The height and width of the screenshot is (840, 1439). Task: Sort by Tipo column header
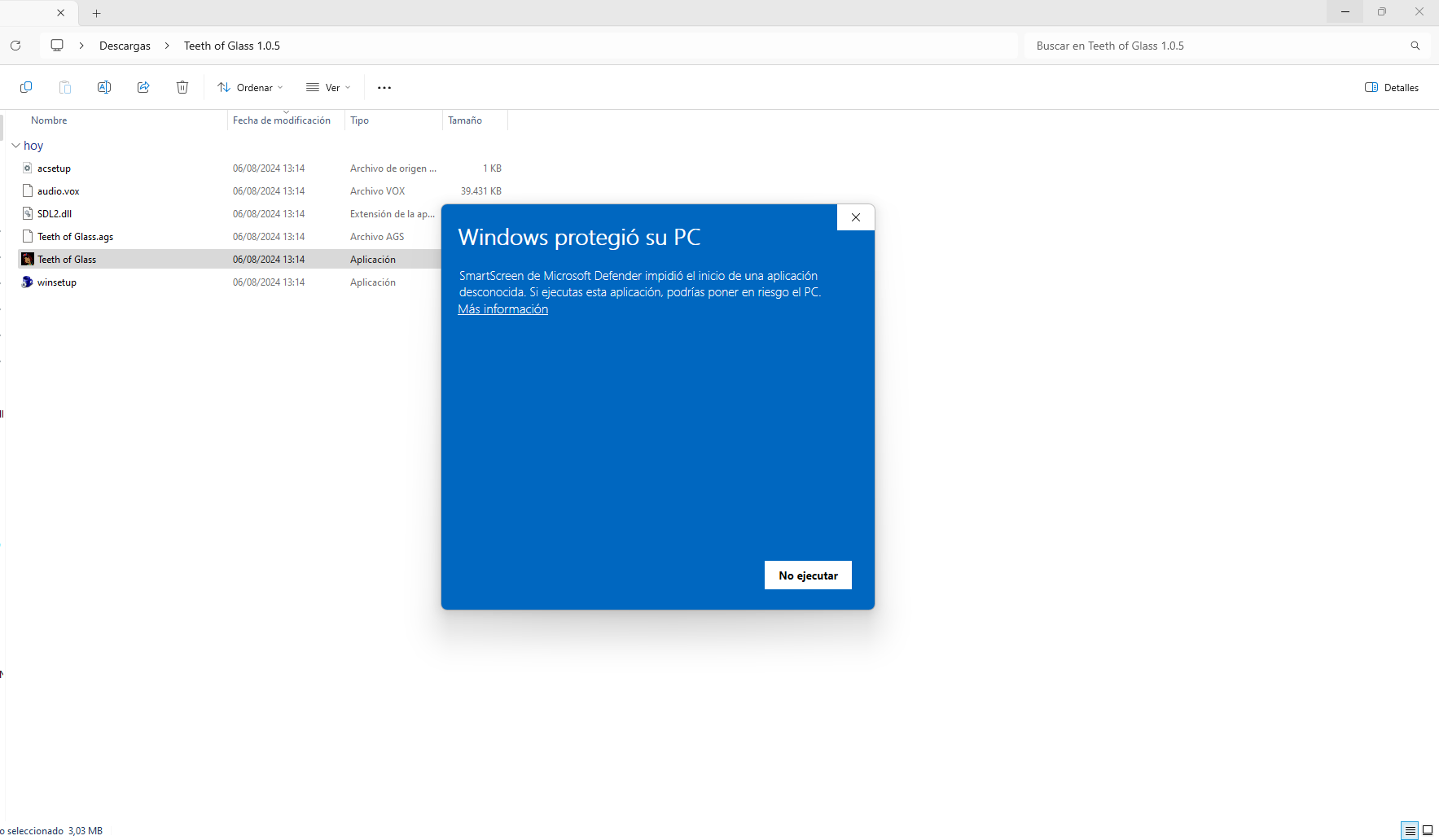(359, 120)
